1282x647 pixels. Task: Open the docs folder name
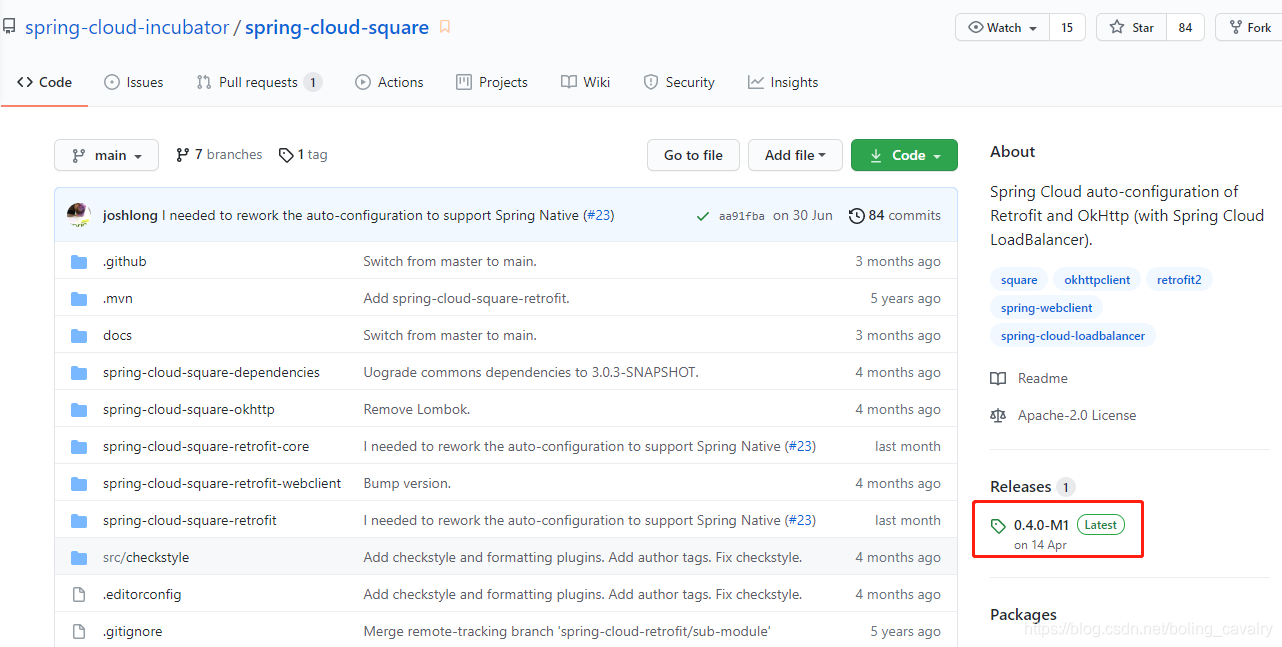(117, 336)
